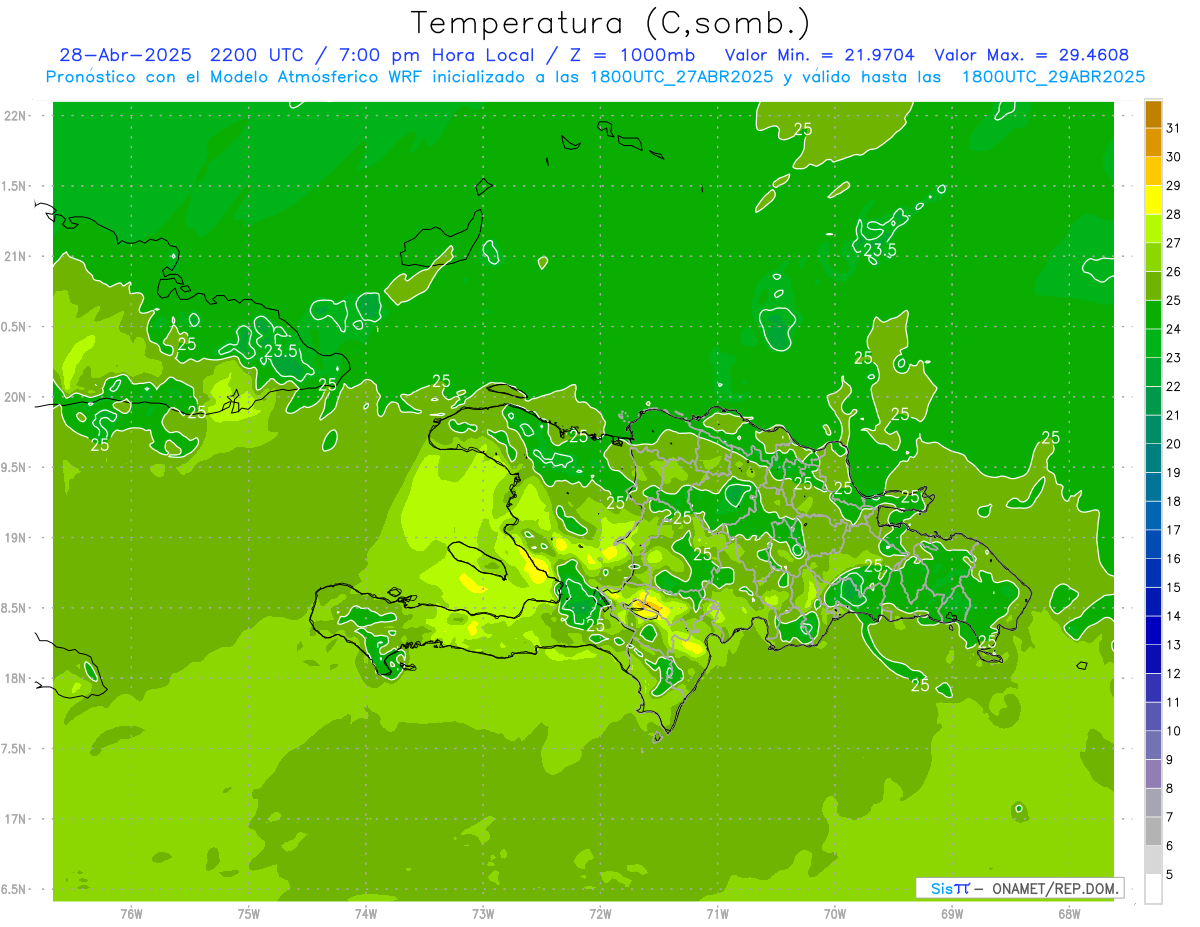The width and height of the screenshot is (1200, 927).
Task: Click the dark blue legend swatch between 13 and 14
Action: [1153, 630]
